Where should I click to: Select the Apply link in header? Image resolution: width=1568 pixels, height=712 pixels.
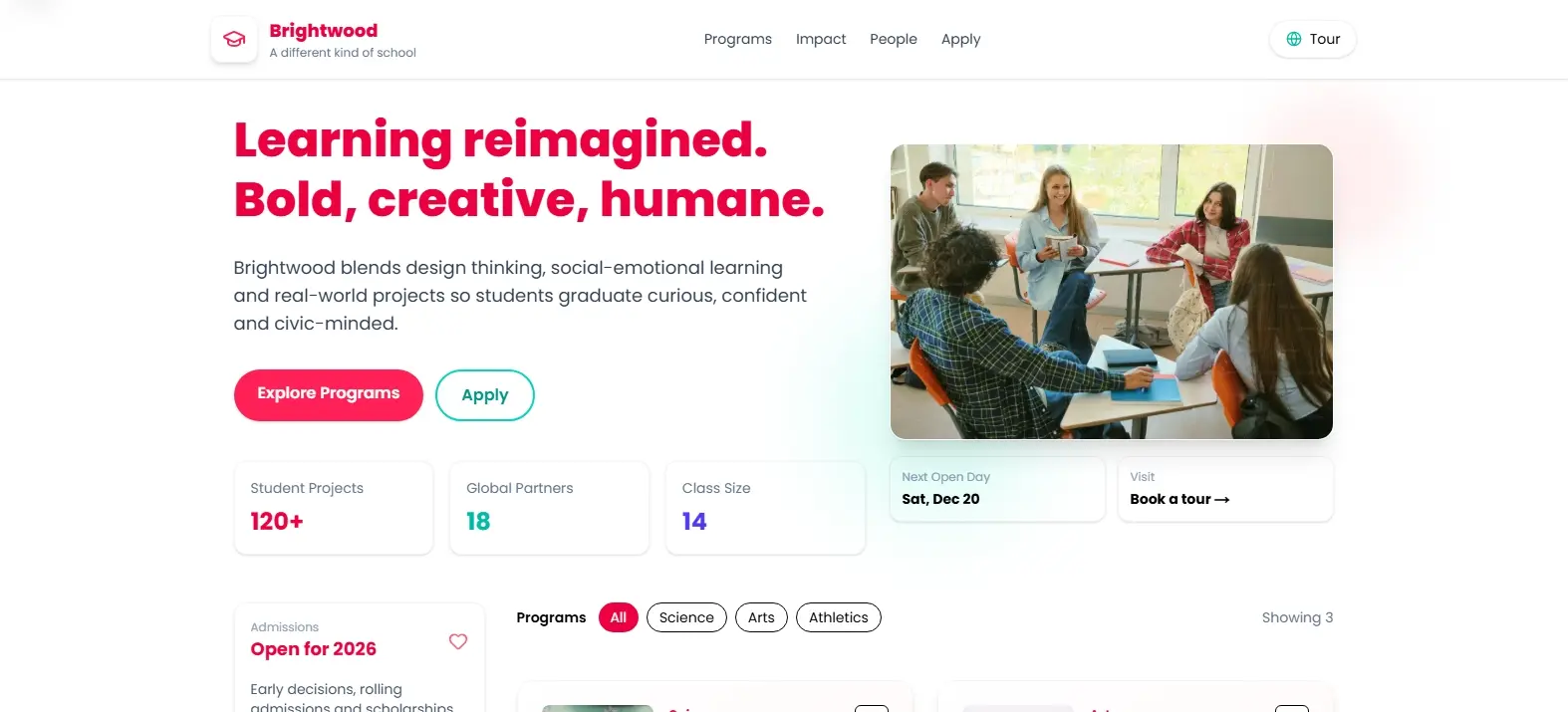[961, 39]
